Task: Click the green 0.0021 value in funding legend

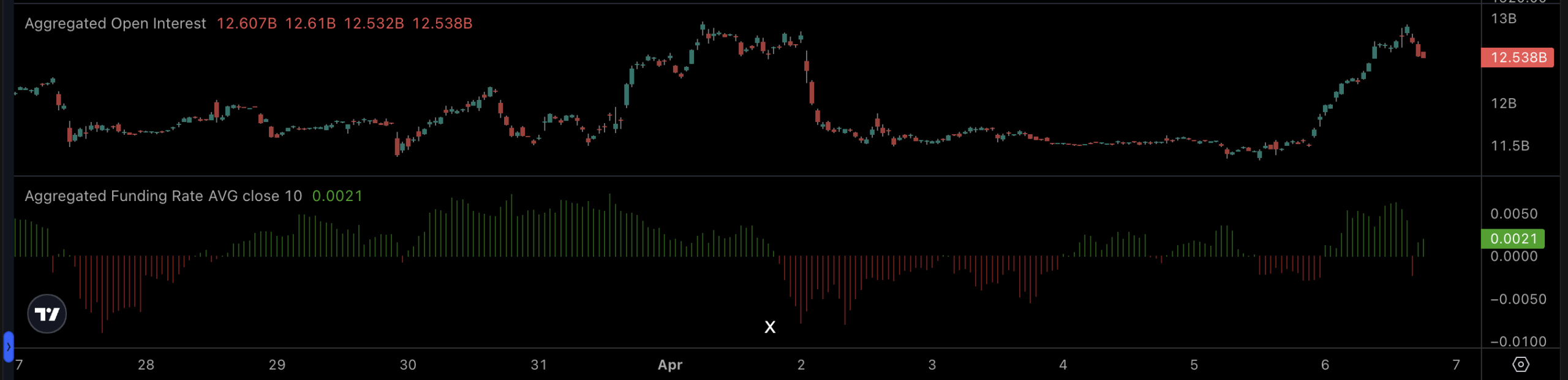Action: point(337,196)
